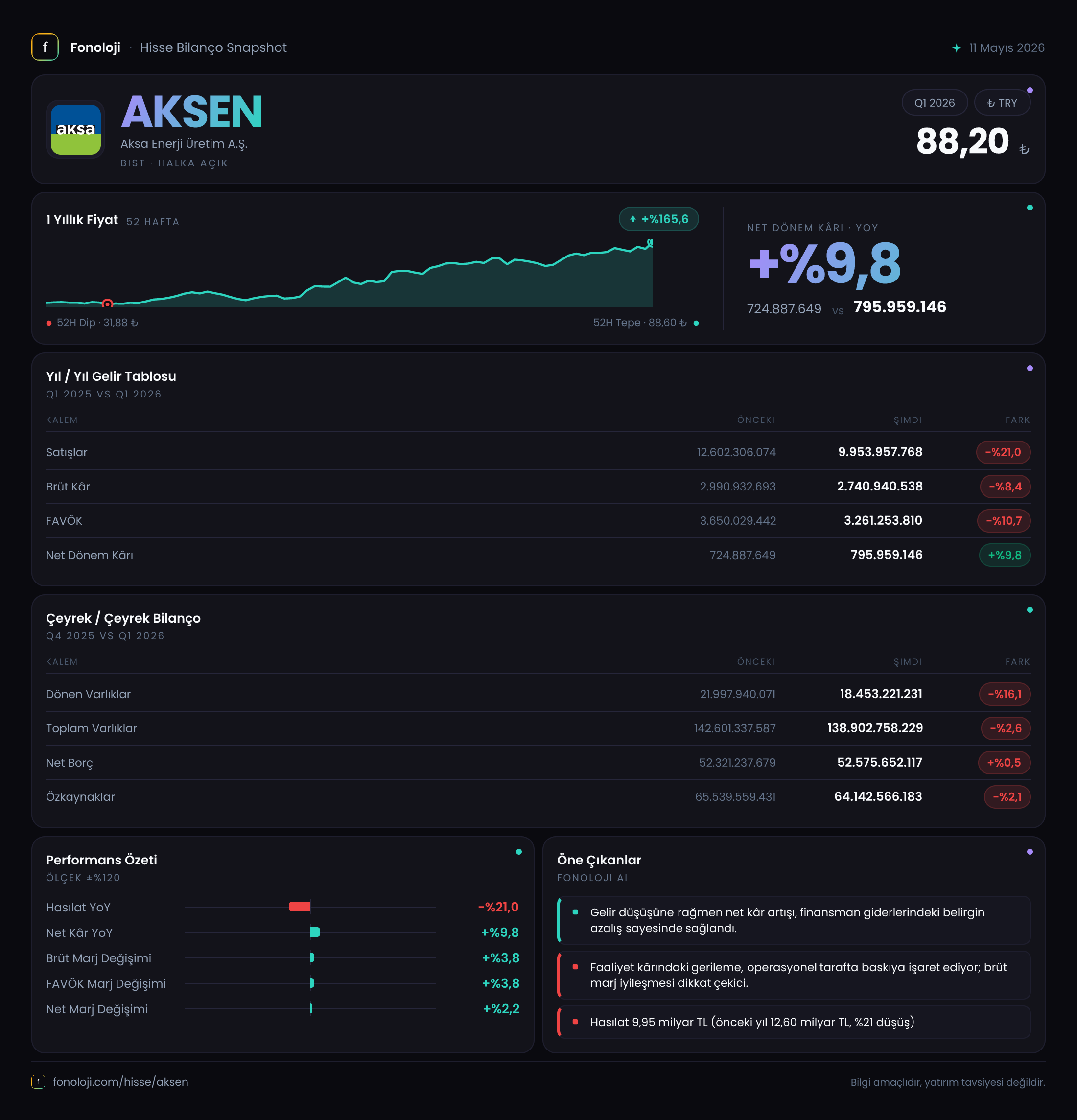Click the Aksa company logo thumbnail
Screen dimensions: 1077x1120
[75, 129]
